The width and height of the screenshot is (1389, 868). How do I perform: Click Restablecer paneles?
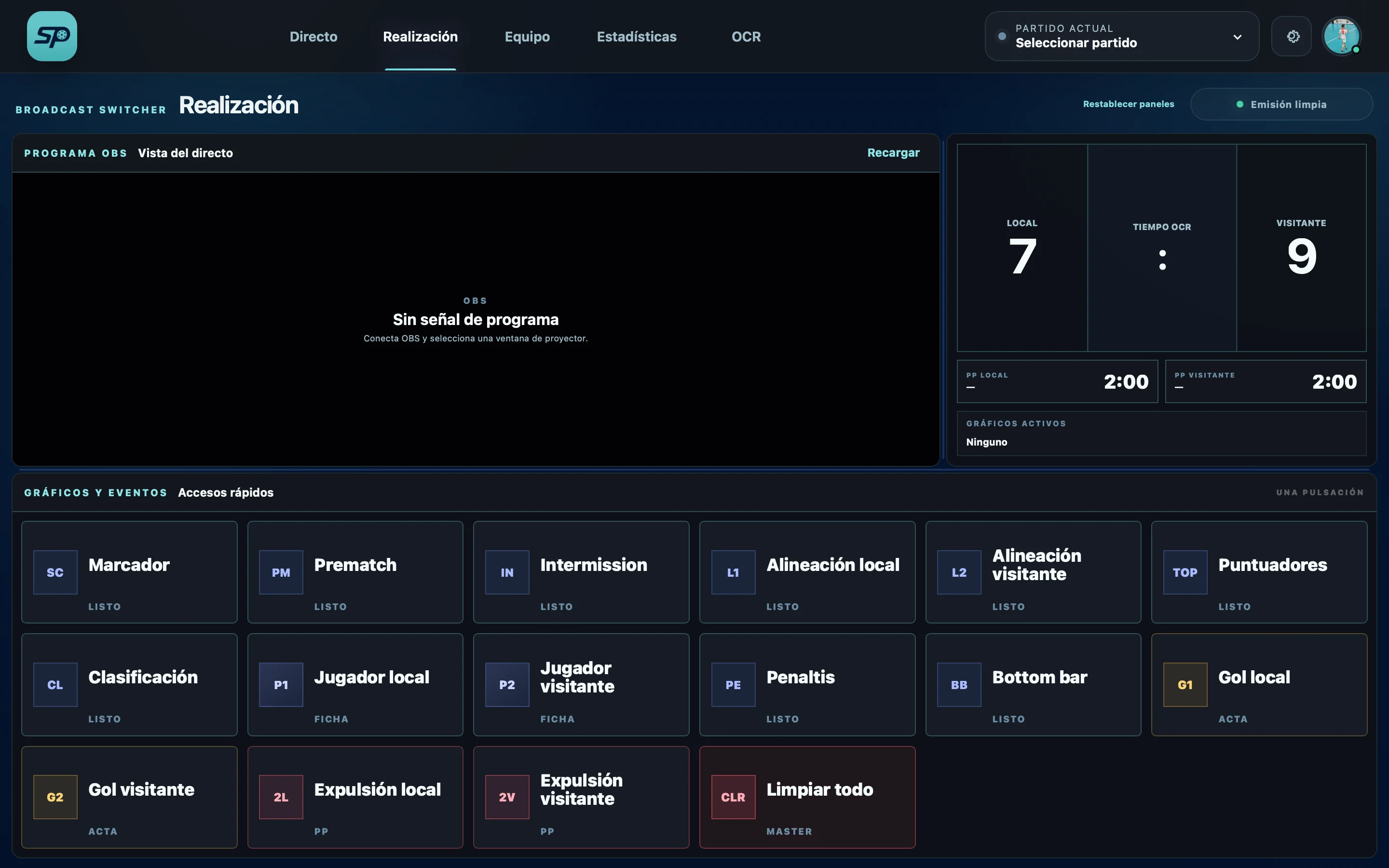click(x=1129, y=104)
